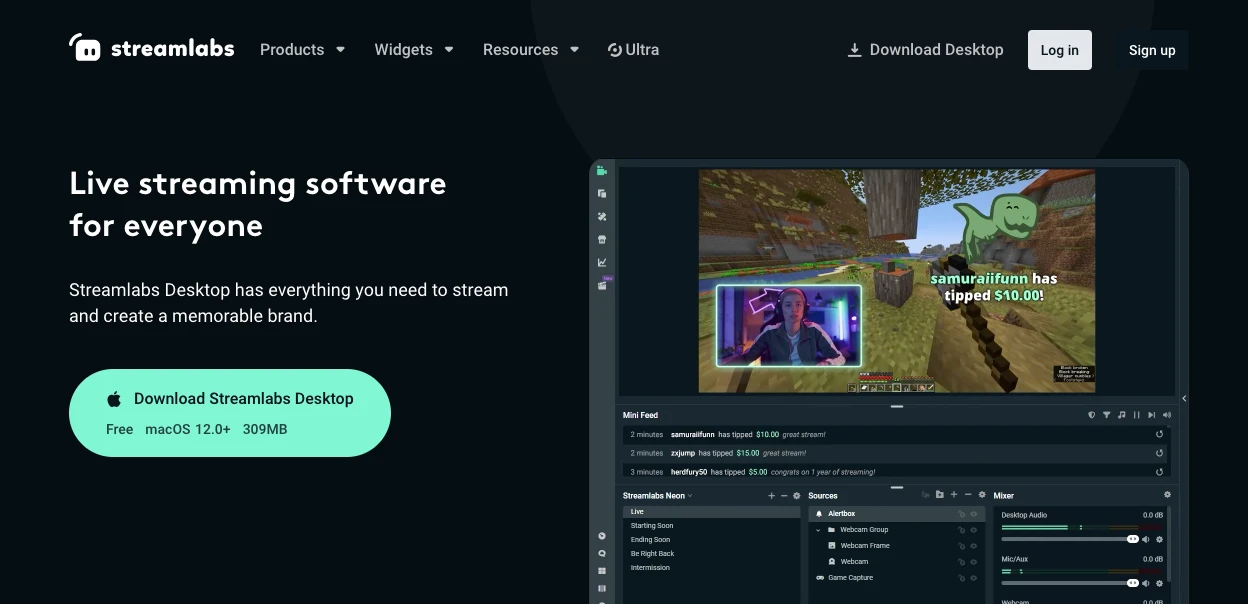Select the Game Capture source row

pyautogui.click(x=898, y=578)
